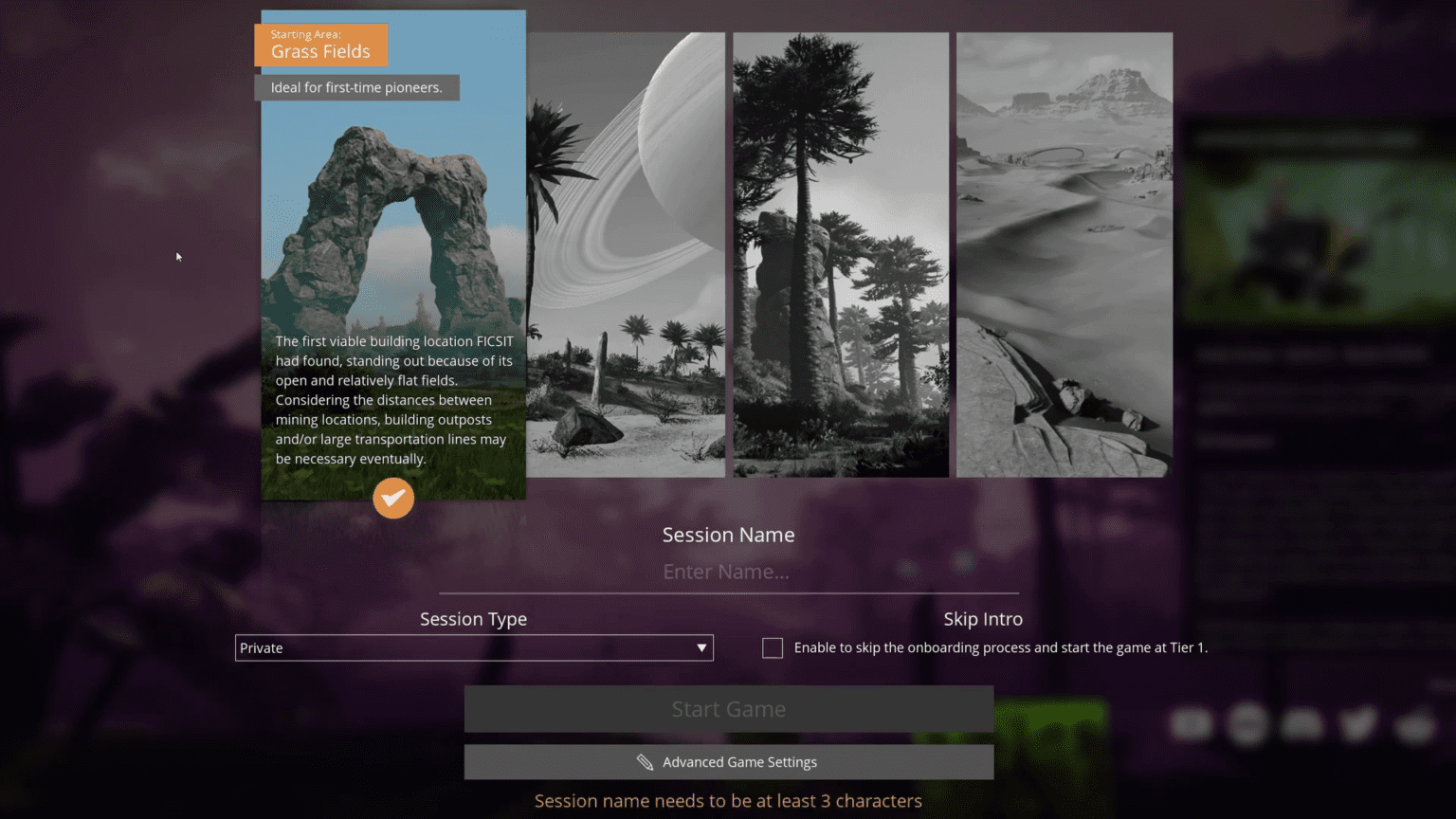Click the Grass Fields starting area label

pyautogui.click(x=321, y=45)
